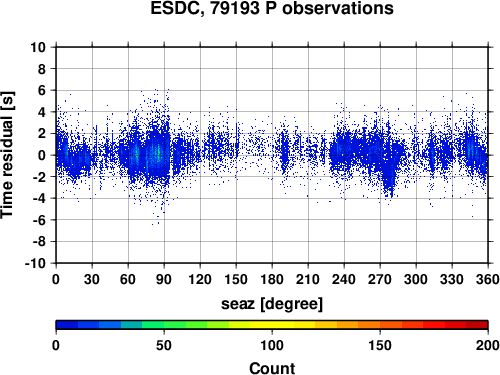Select the dark blue end of the colorbar
500x375 pixels.
[67, 325]
